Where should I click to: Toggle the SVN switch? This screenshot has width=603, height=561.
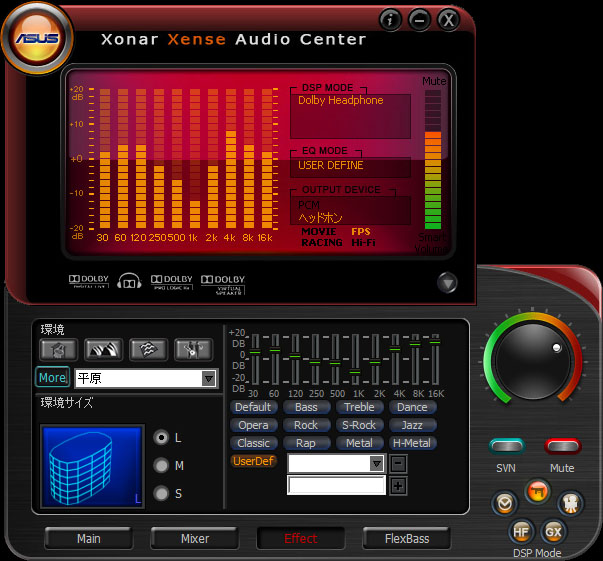(507, 446)
